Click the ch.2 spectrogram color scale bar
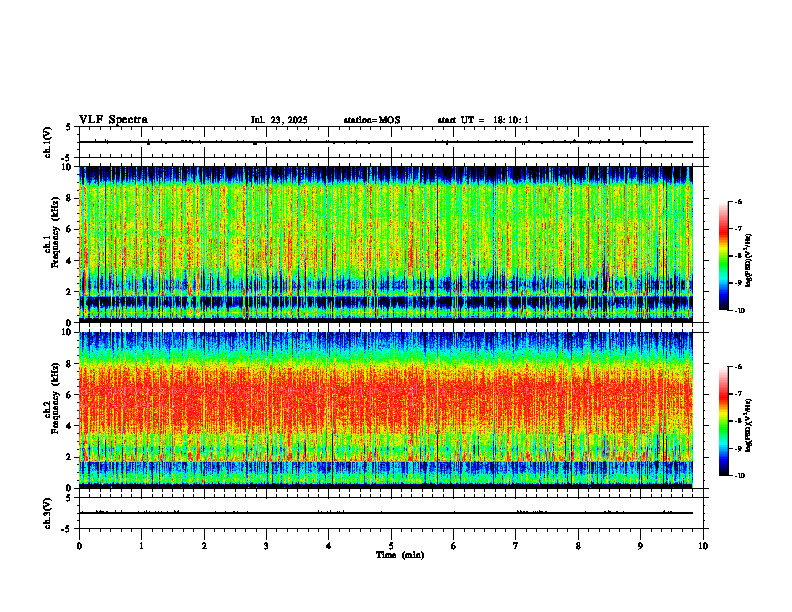Screen dimensions: 792x612 tap(723, 421)
